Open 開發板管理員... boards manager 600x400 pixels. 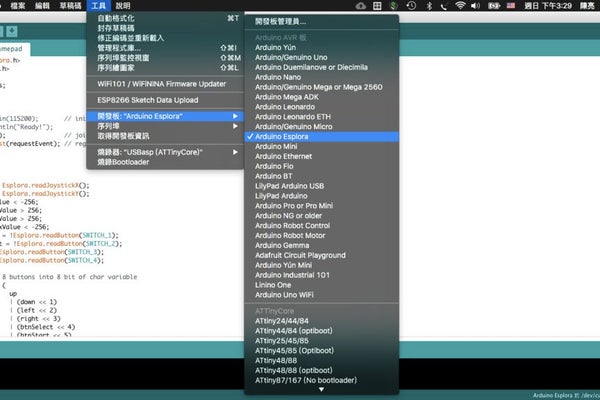pos(321,21)
